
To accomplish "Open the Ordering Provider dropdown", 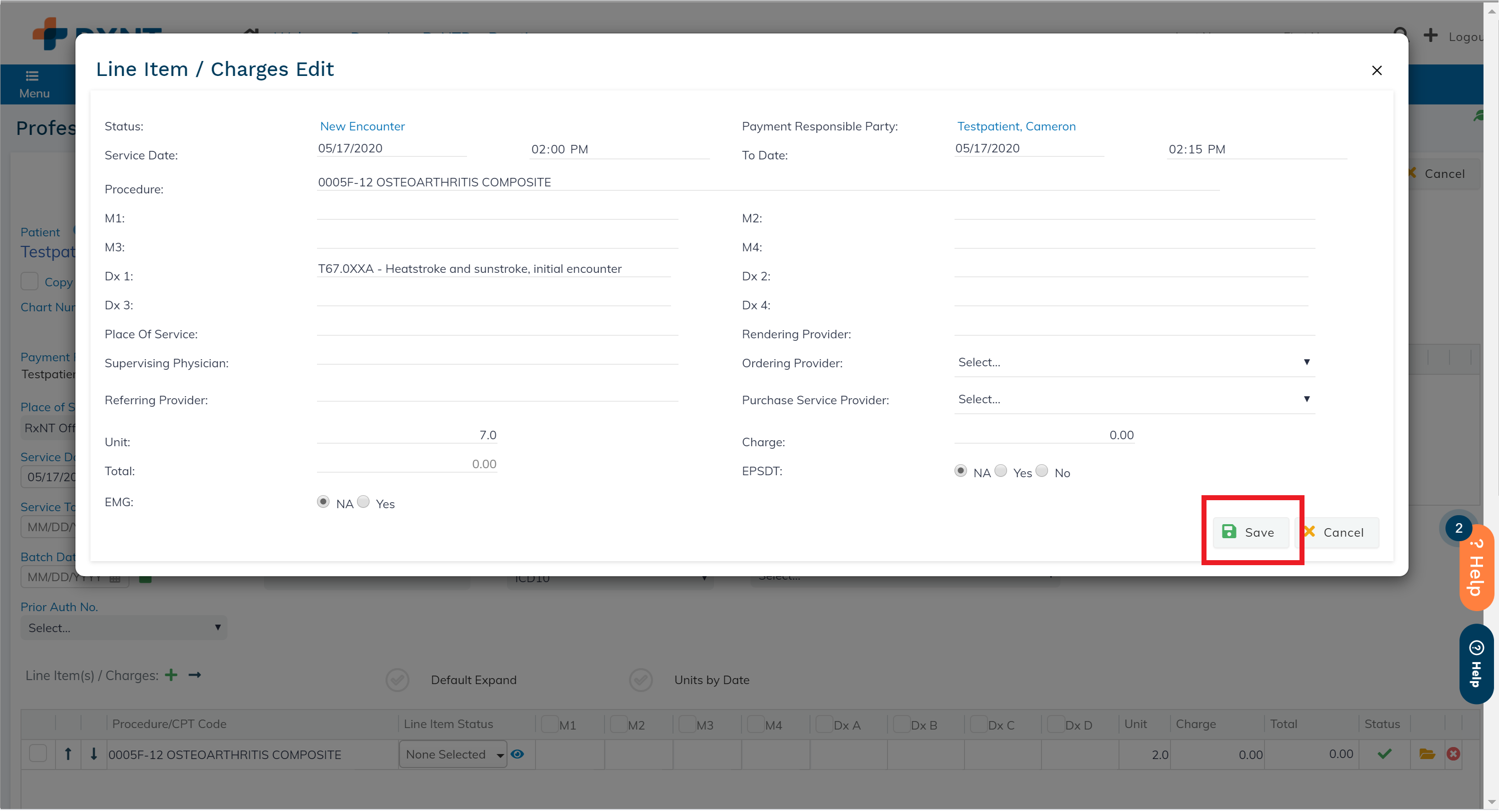I will point(1134,362).
